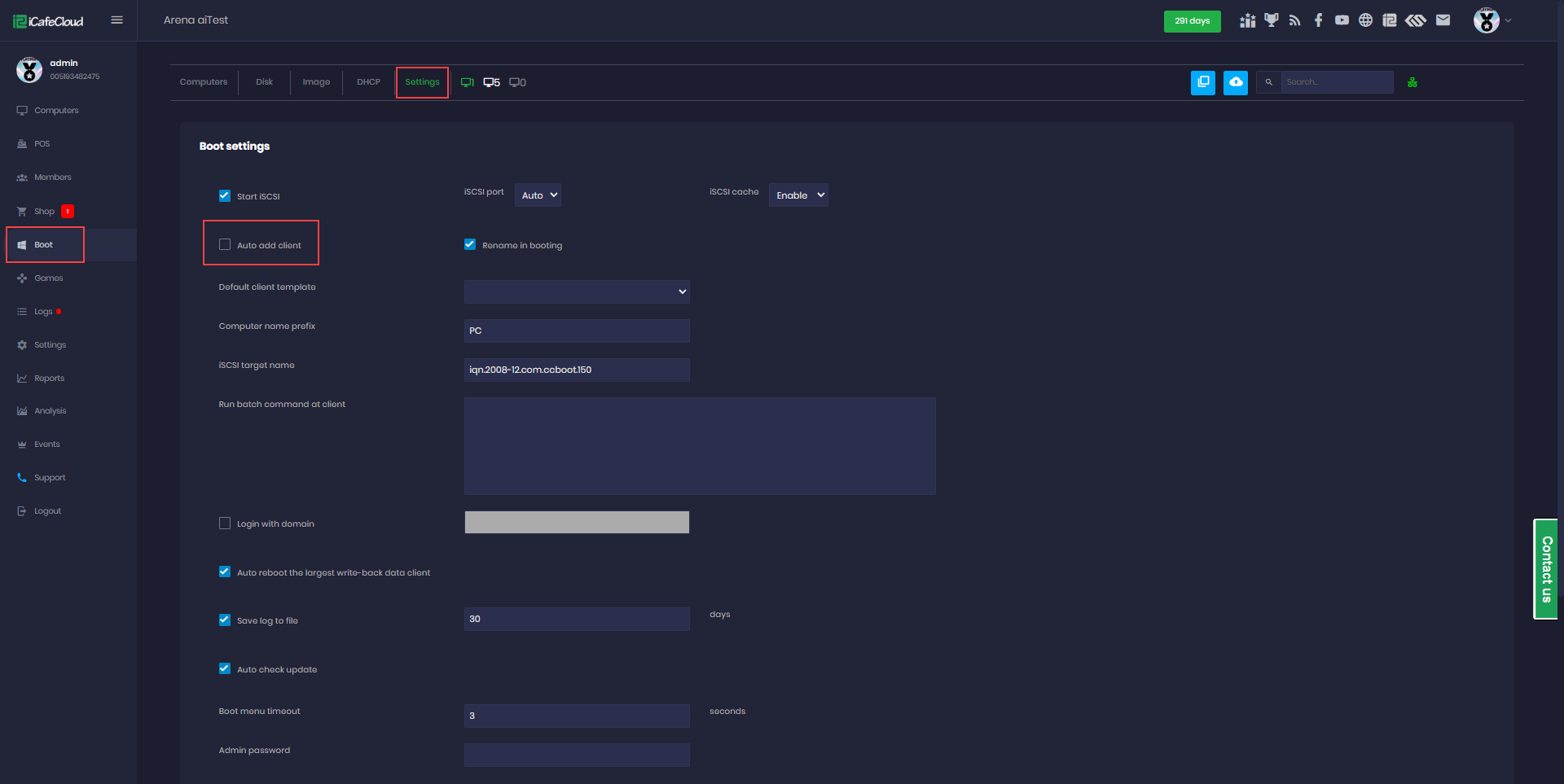Image resolution: width=1564 pixels, height=784 pixels.
Task: Uncheck the Rename in booting checkbox
Action: click(470, 244)
